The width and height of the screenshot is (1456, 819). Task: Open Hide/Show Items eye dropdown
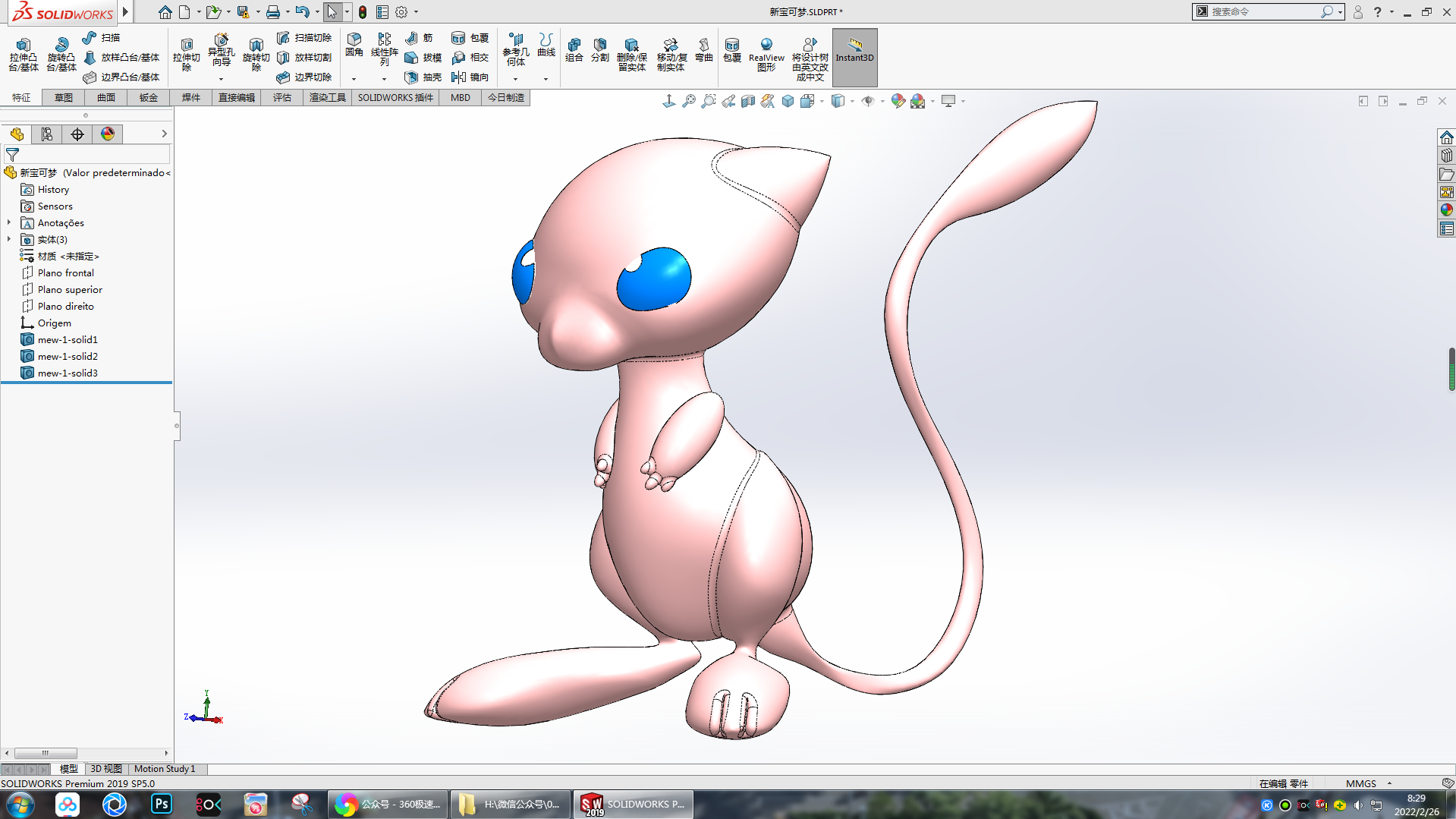(x=882, y=101)
